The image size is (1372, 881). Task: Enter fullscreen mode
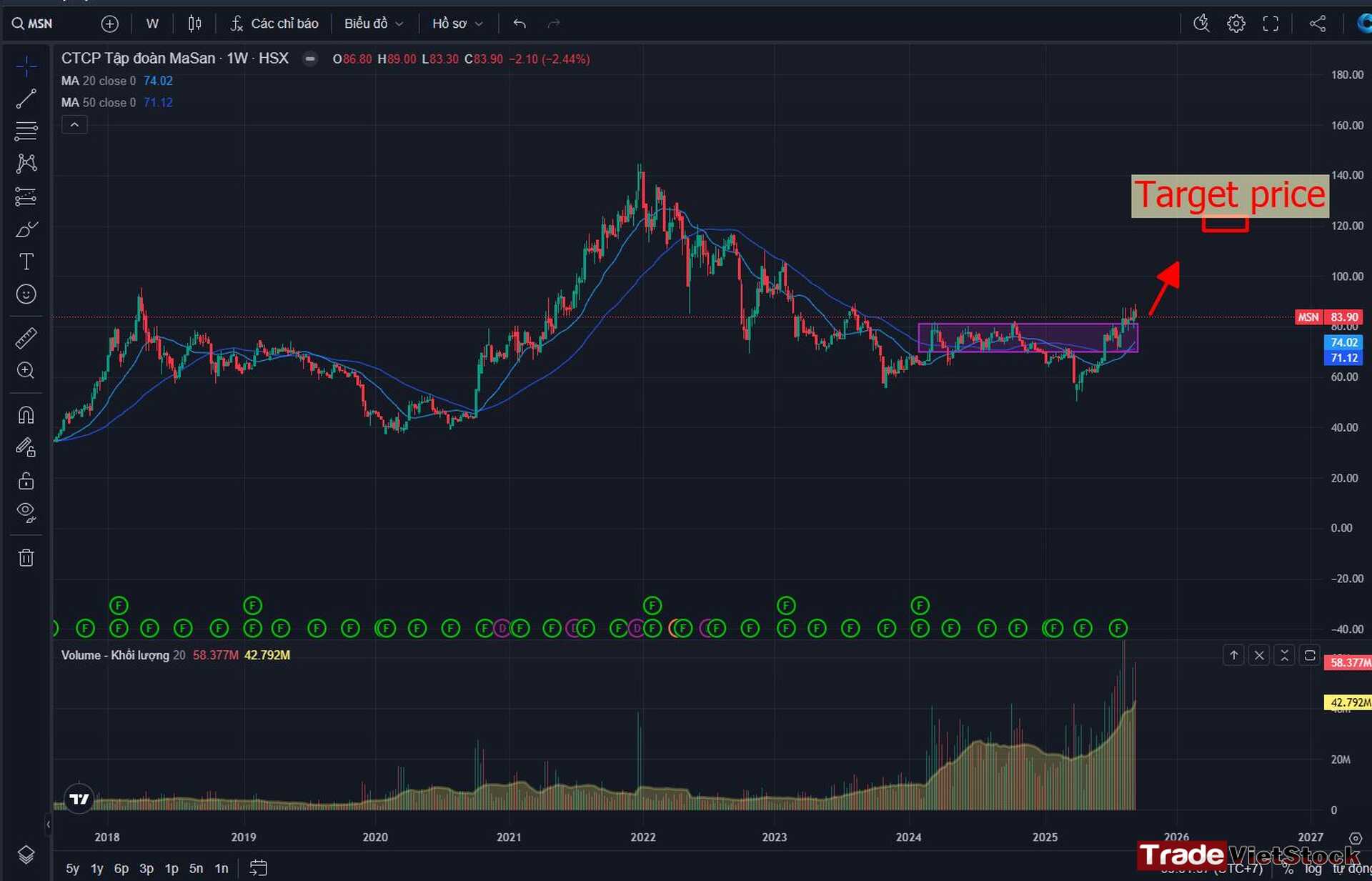click(x=1271, y=24)
